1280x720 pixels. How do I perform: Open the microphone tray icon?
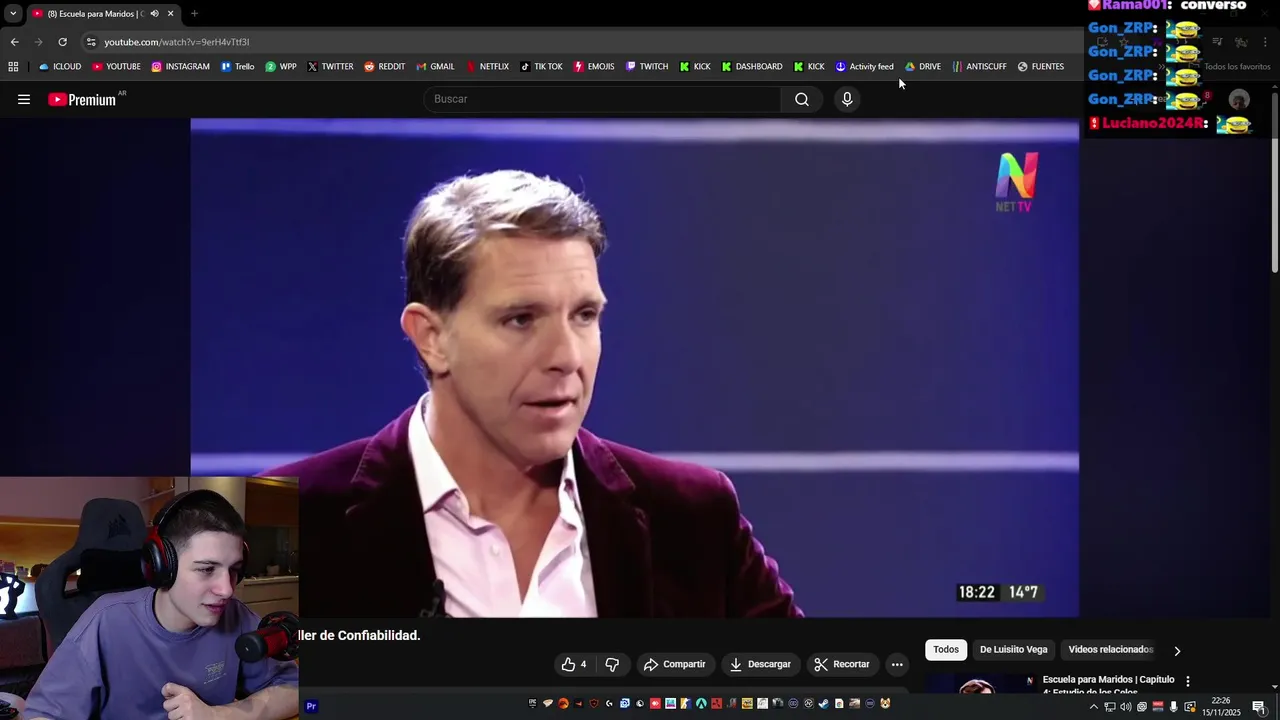point(1174,707)
